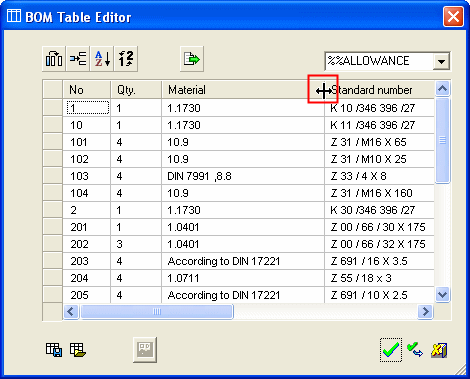The width and height of the screenshot is (470, 379).
Task: Click the horizontal scrollbar thumb
Action: 157,312
